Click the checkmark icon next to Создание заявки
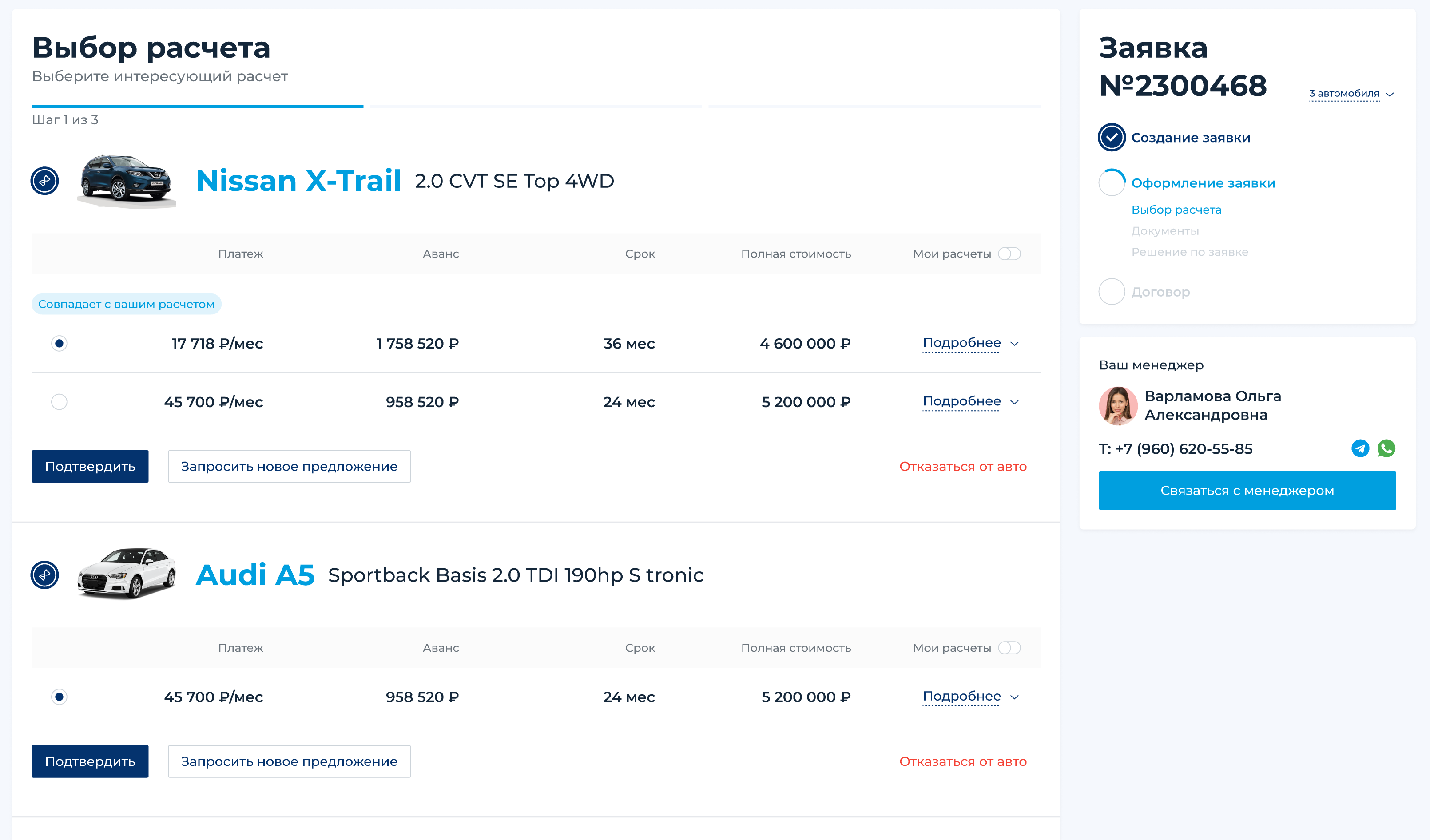The height and width of the screenshot is (840, 1430). pos(1111,137)
